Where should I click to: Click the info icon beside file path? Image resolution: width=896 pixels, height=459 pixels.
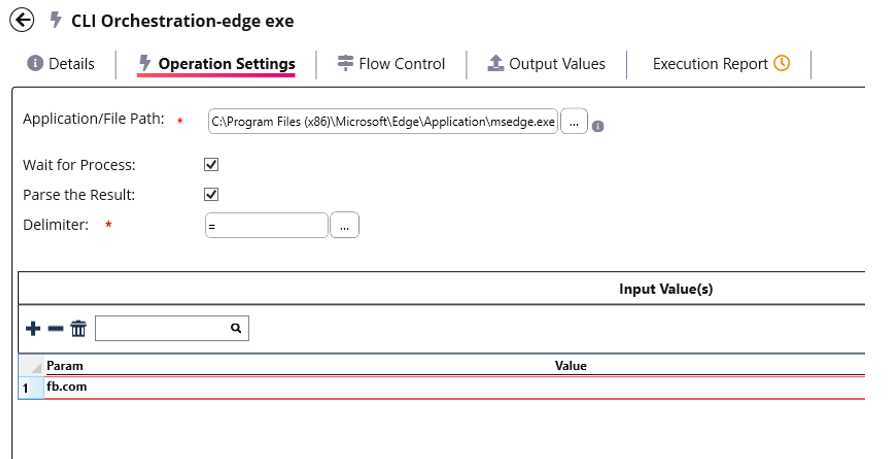[x=598, y=126]
